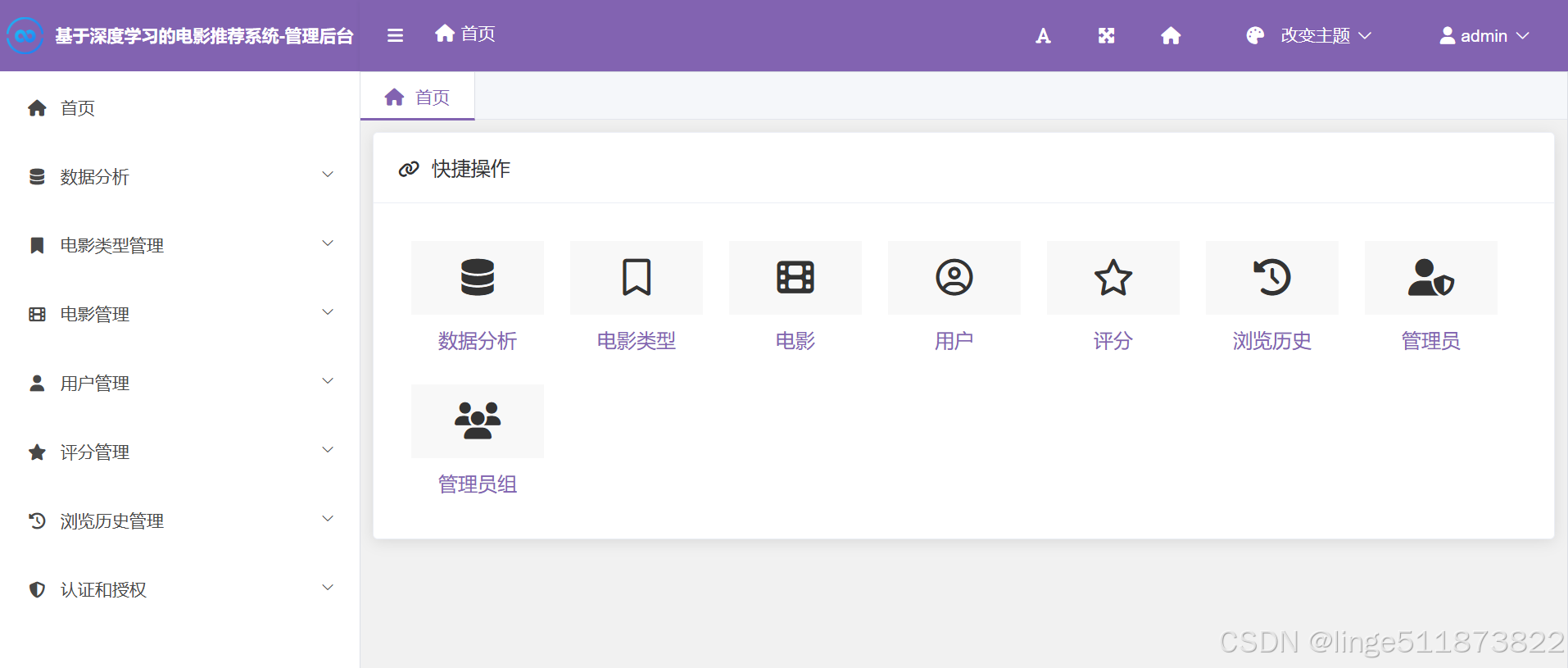Open the 管理员组 users group shortcut icon
Image resolution: width=1568 pixels, height=668 pixels.
click(x=478, y=420)
